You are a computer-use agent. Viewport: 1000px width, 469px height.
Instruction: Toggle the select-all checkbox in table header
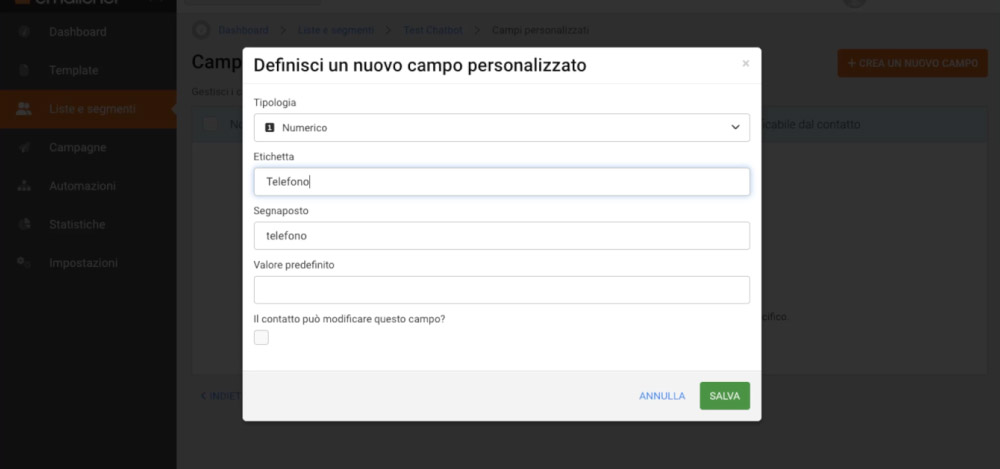210,124
